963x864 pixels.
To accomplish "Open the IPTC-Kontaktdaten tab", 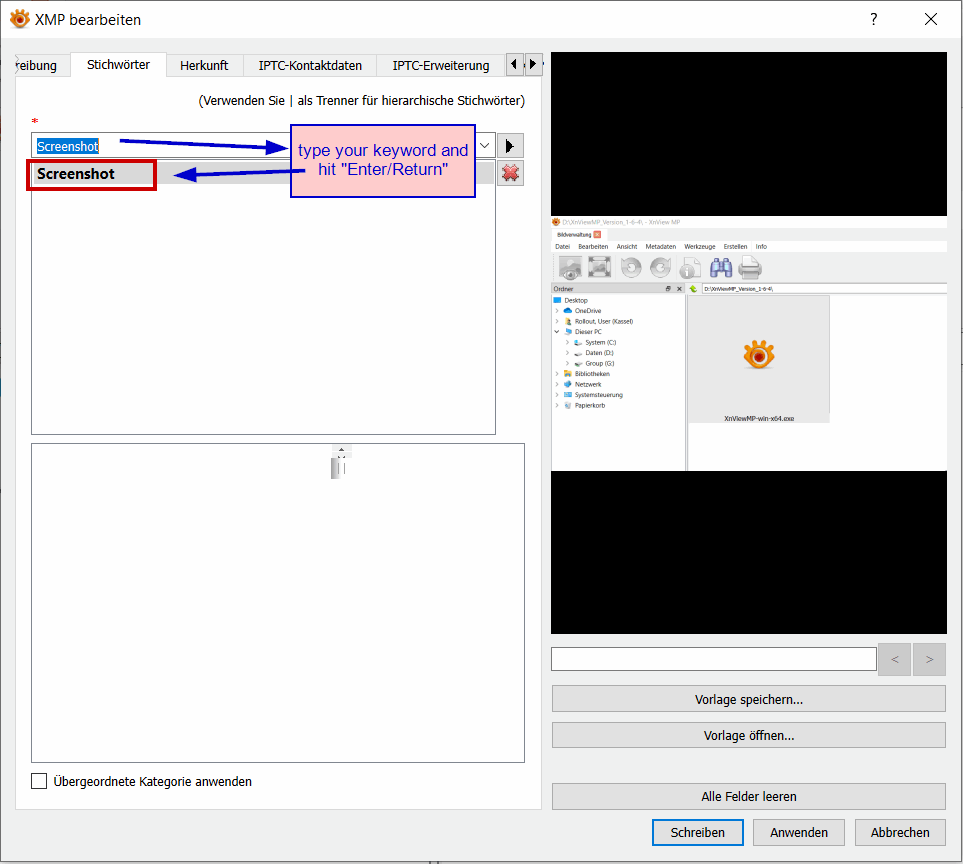I will 310,65.
